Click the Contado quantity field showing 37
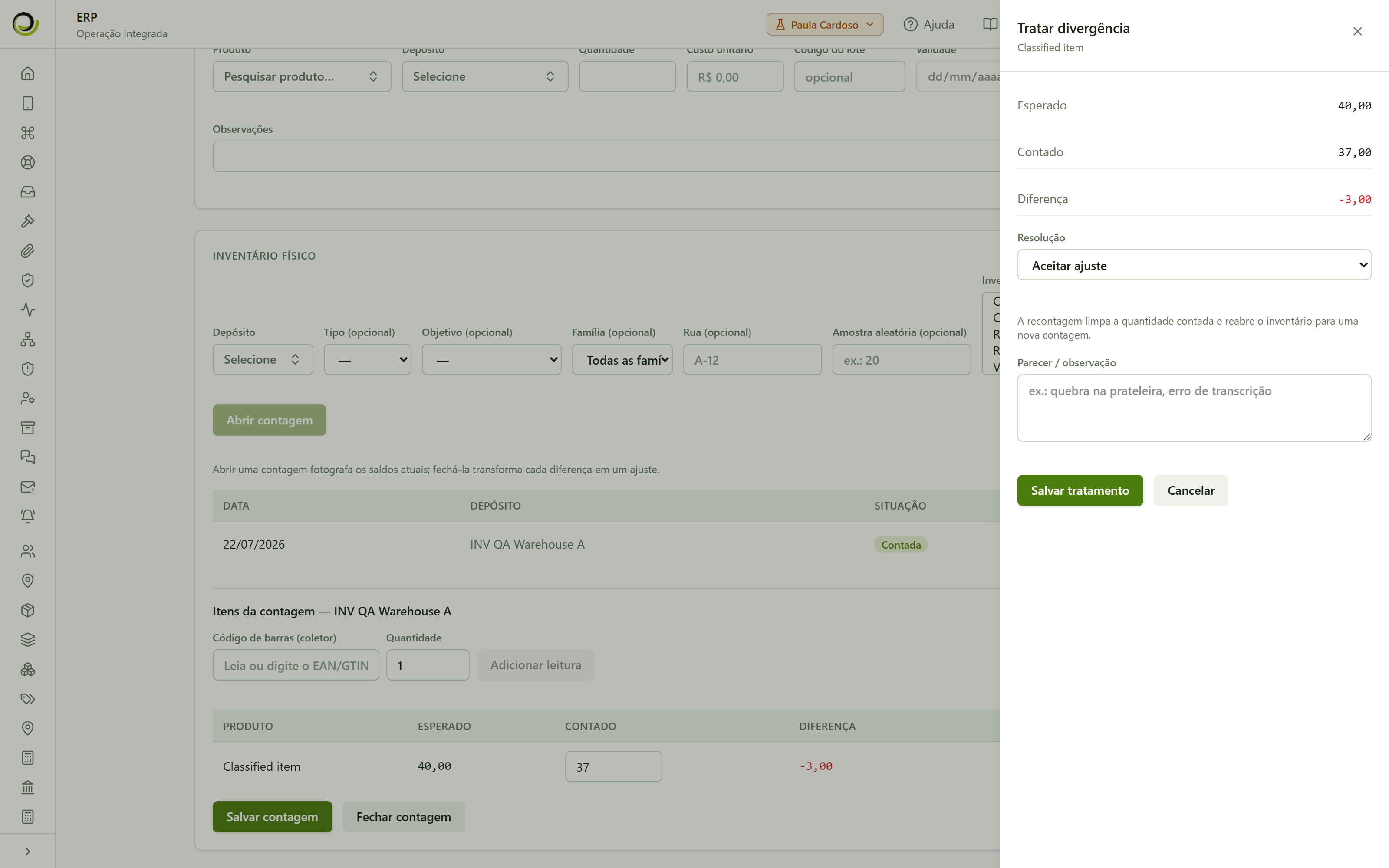Viewport: 1389px width, 868px height. coord(613,766)
